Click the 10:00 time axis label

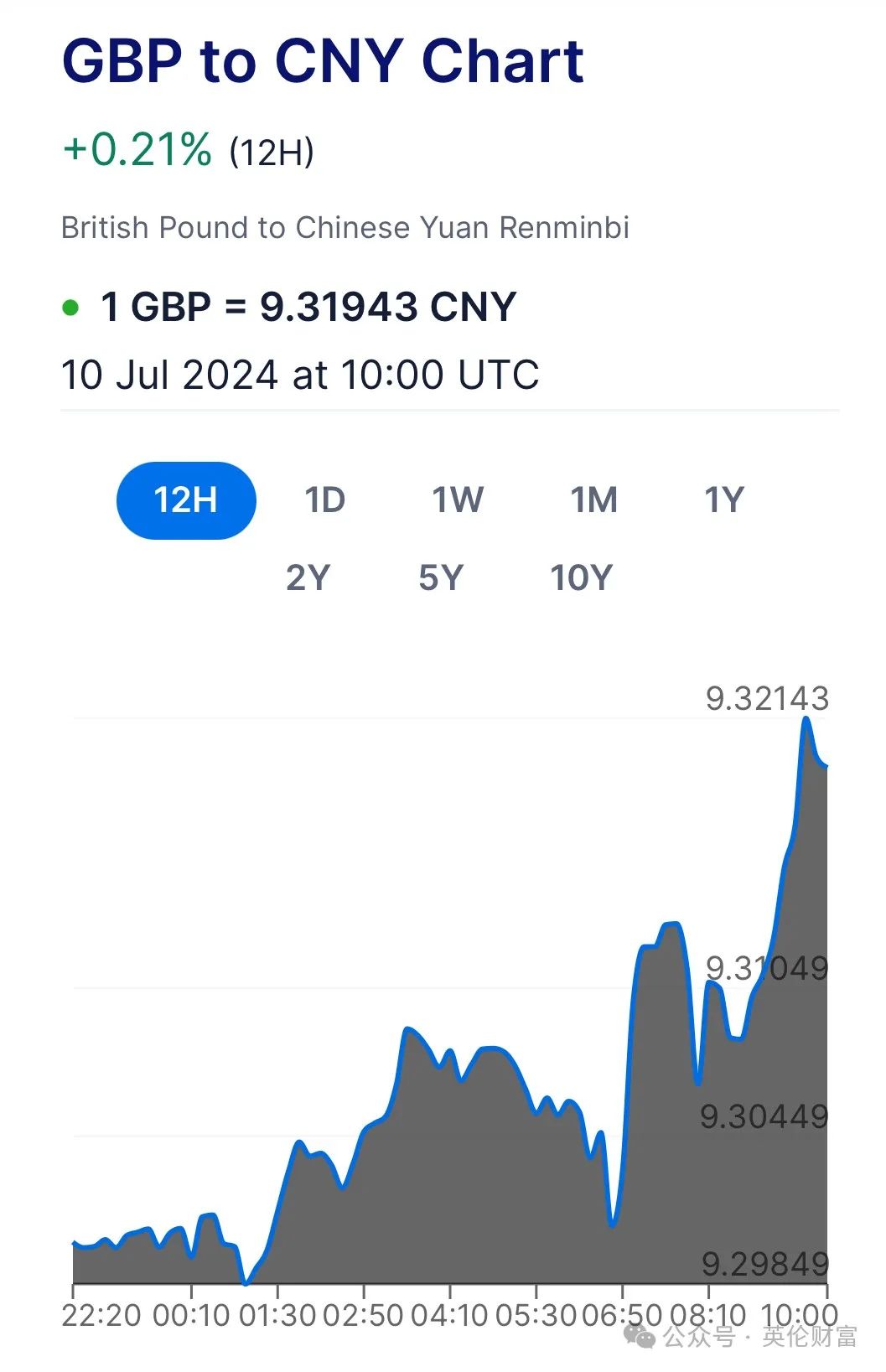tap(800, 1315)
